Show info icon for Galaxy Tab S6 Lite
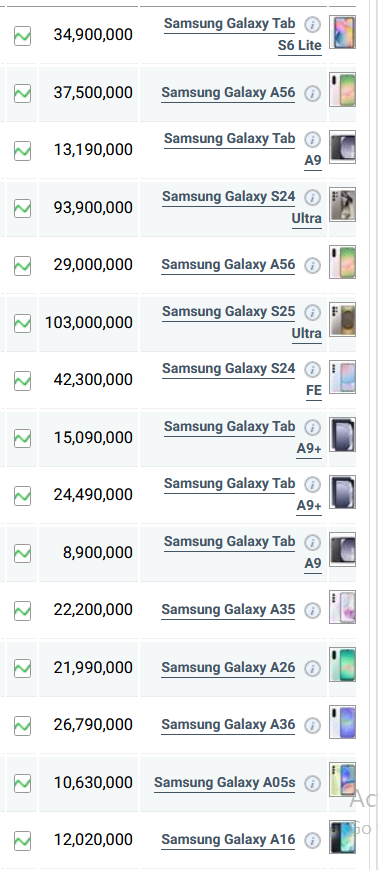378x870 pixels. (313, 24)
